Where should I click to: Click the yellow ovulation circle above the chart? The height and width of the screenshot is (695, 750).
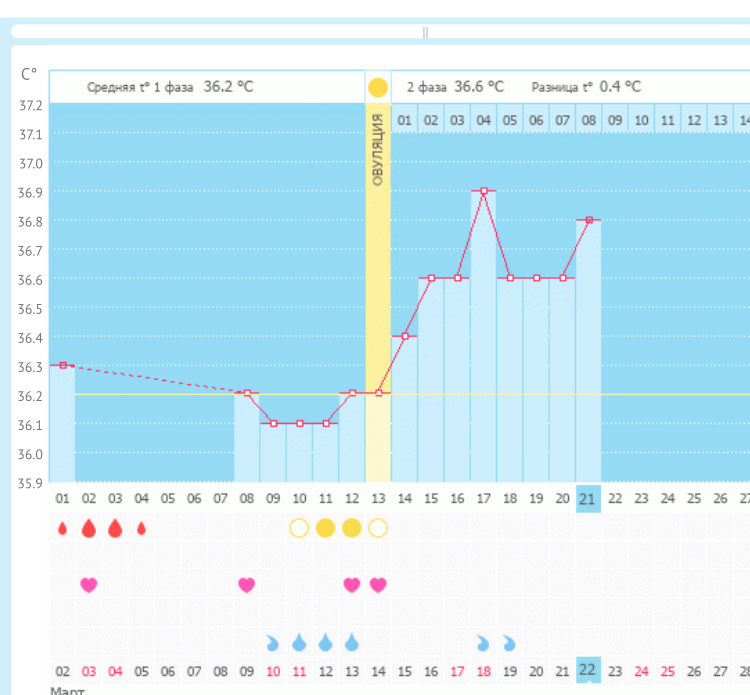pos(378,87)
